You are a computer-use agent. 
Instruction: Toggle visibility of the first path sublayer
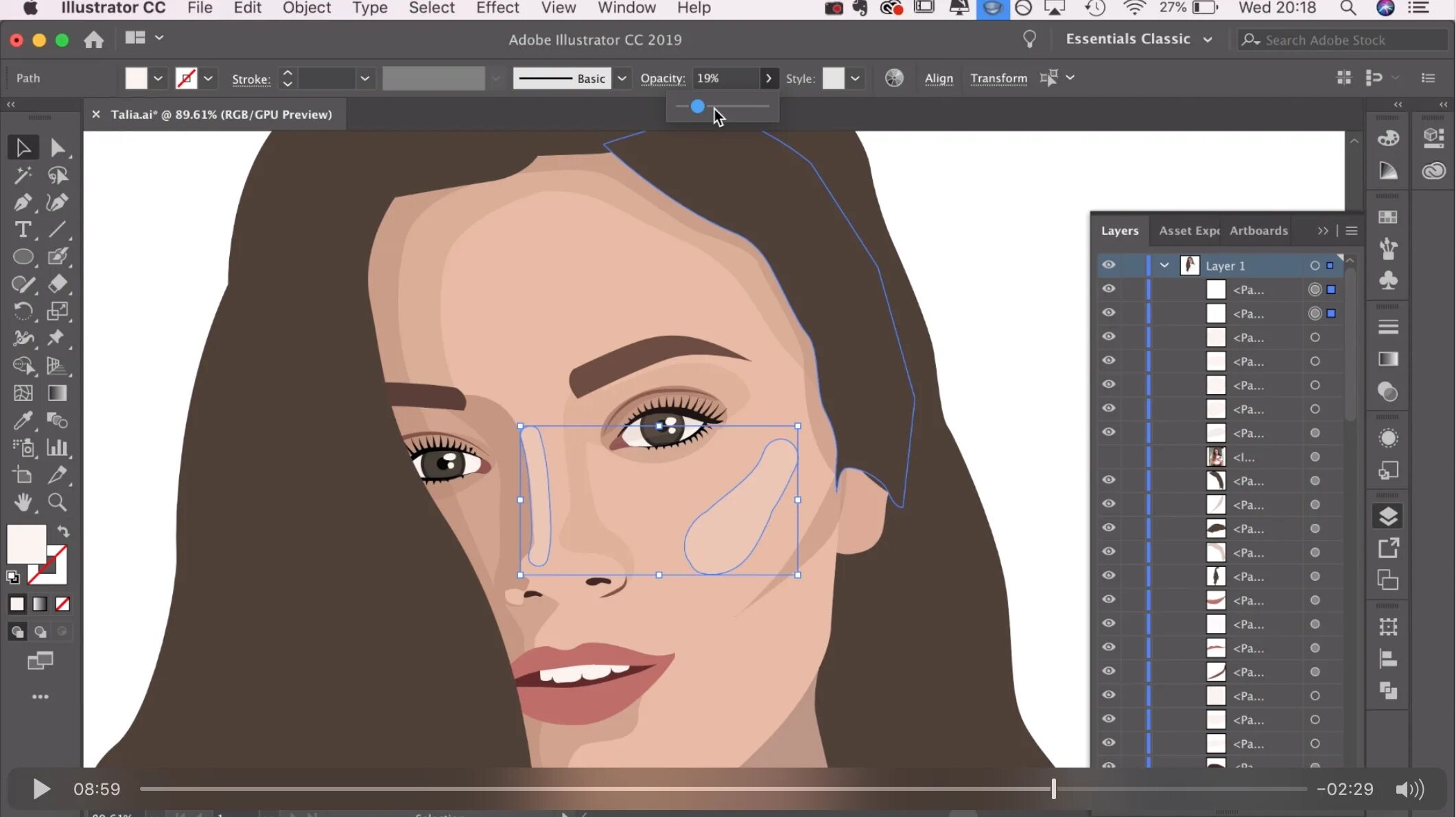[x=1108, y=289]
